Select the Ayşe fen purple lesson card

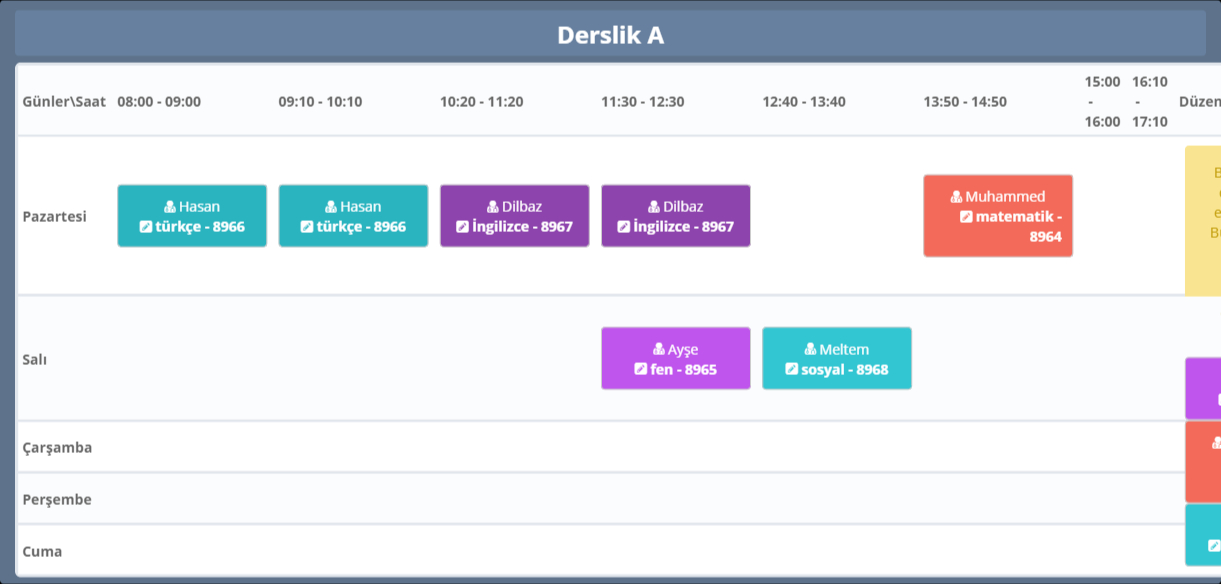676,358
